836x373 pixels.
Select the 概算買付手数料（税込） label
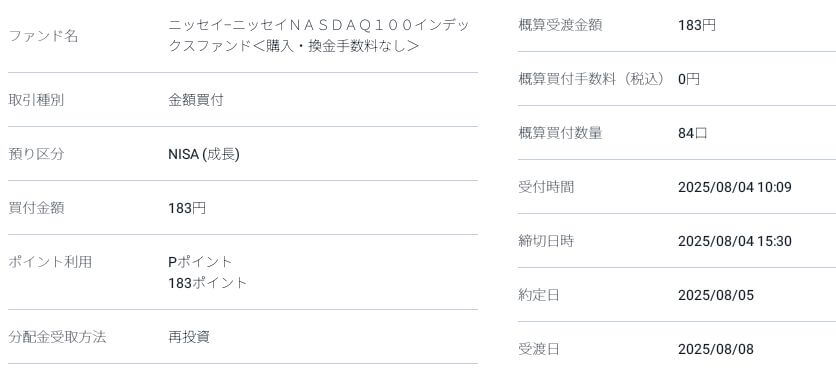coord(594,79)
